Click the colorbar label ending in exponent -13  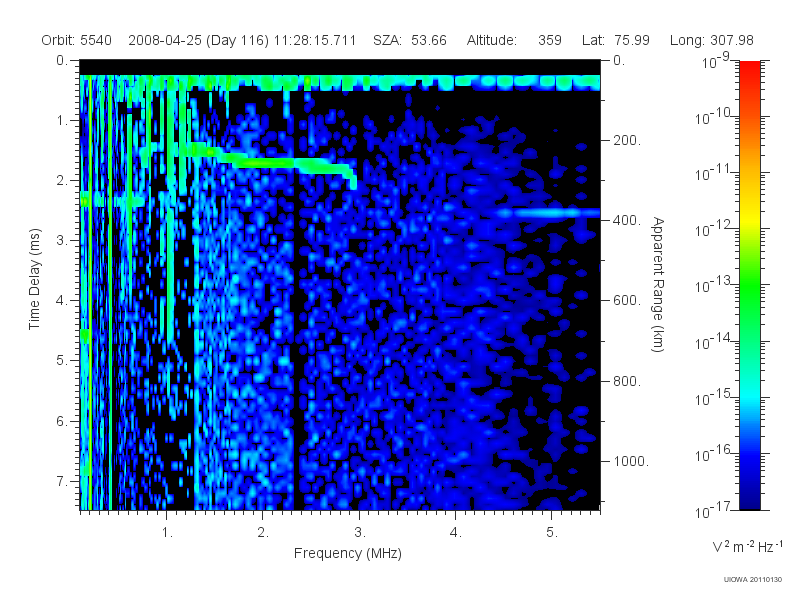point(713,286)
